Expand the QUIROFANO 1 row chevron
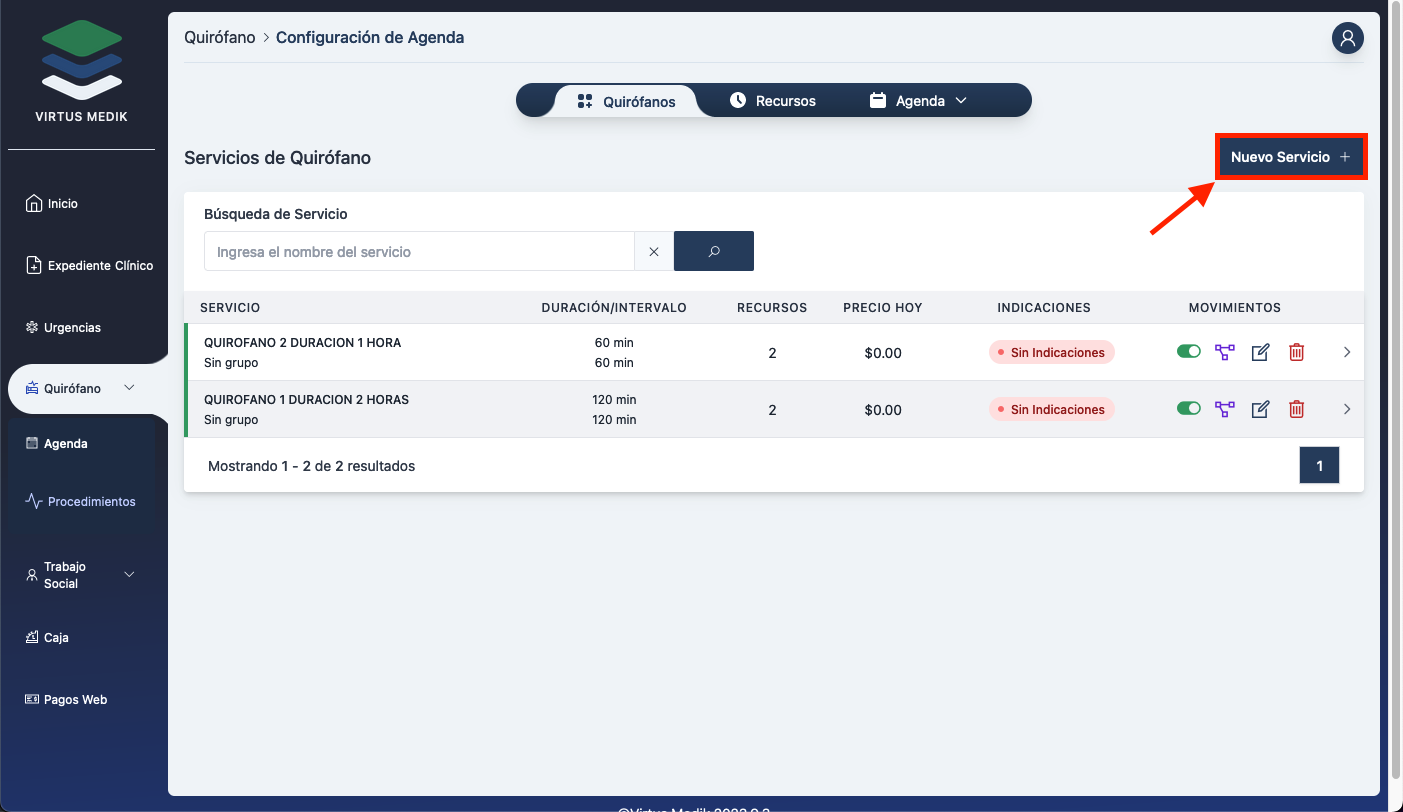Image resolution: width=1403 pixels, height=812 pixels. [1347, 409]
